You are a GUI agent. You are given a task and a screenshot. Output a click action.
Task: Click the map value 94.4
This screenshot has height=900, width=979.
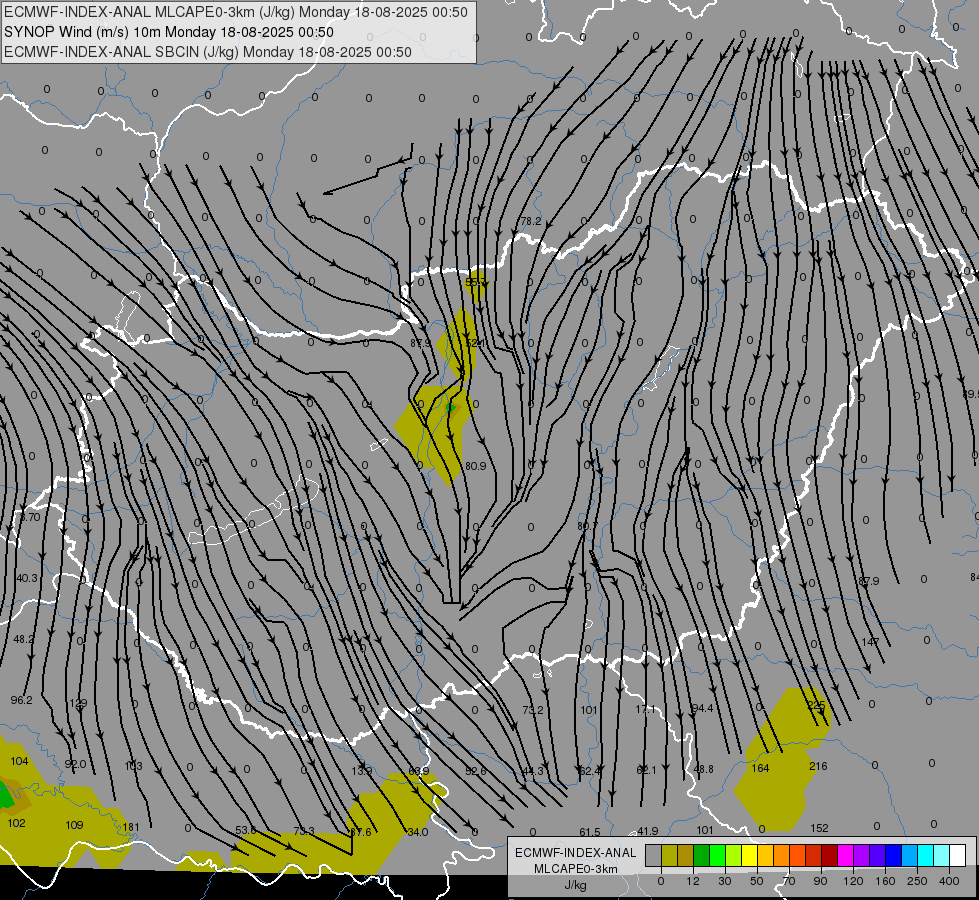702,708
